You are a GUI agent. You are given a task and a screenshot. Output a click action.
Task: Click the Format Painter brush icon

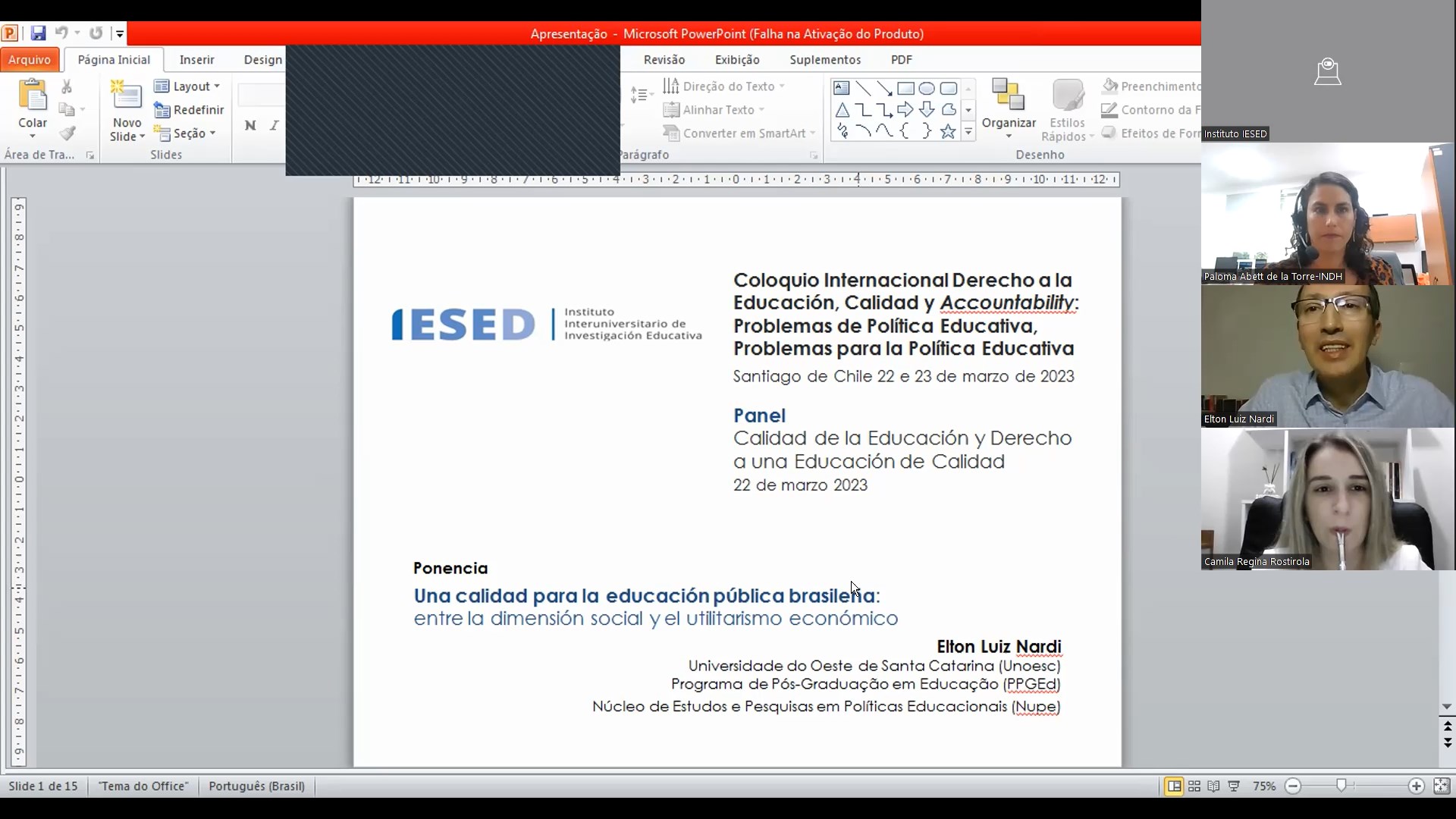(x=67, y=133)
